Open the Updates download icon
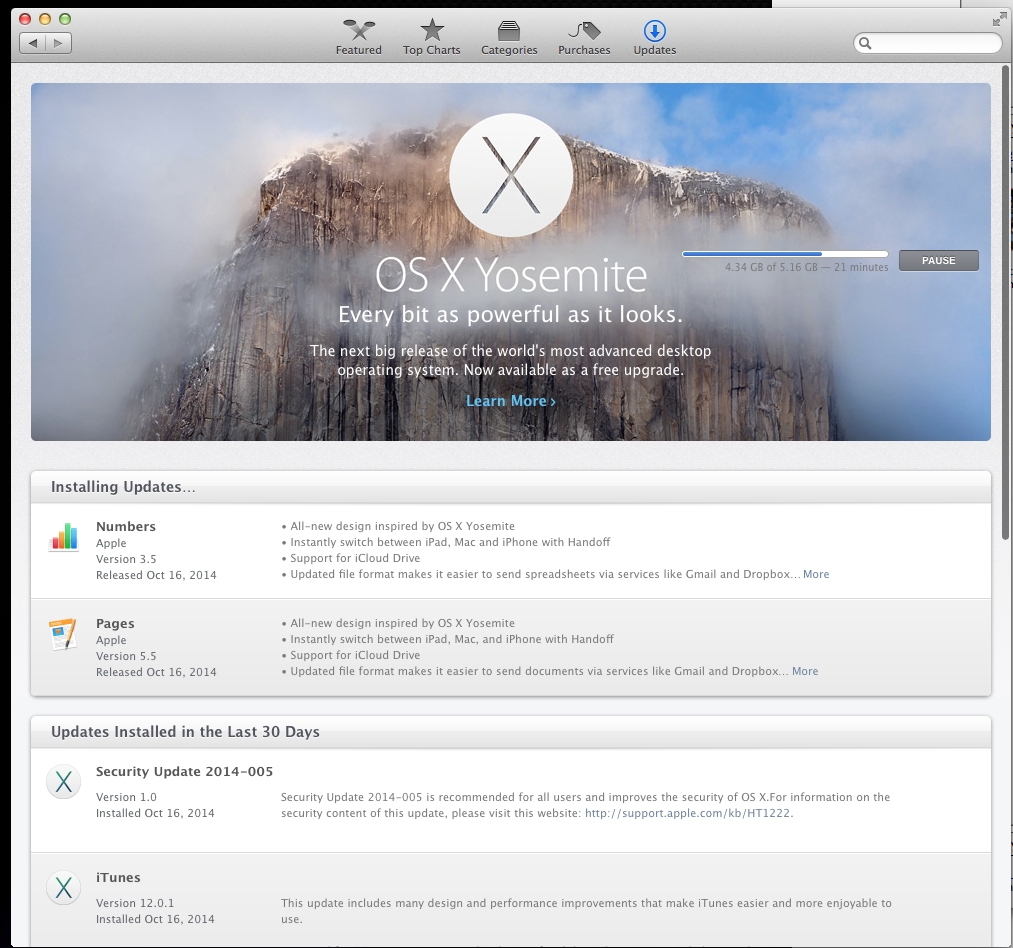Viewport: 1013px width, 948px height. tap(654, 30)
